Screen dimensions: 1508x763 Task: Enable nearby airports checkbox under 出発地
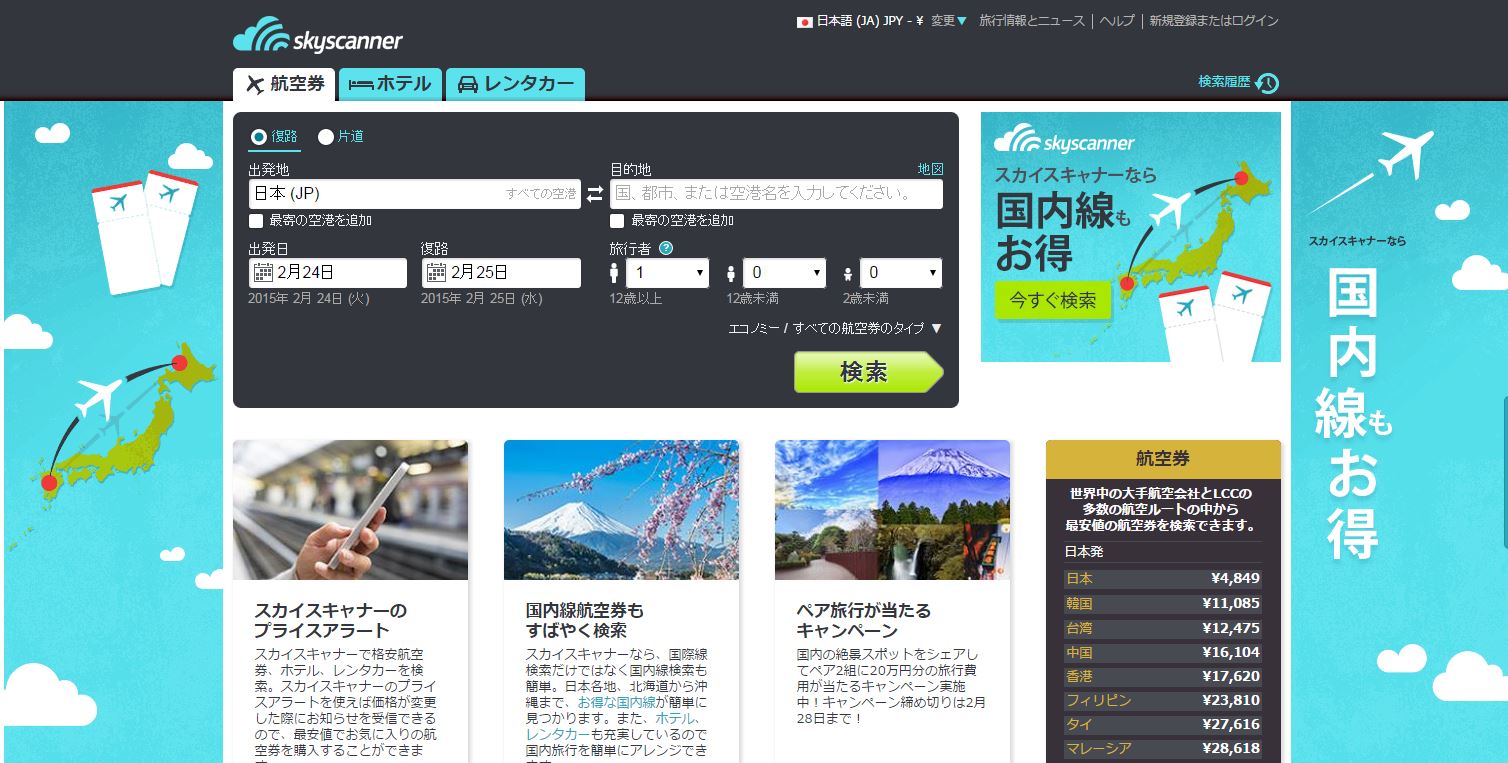click(x=256, y=221)
